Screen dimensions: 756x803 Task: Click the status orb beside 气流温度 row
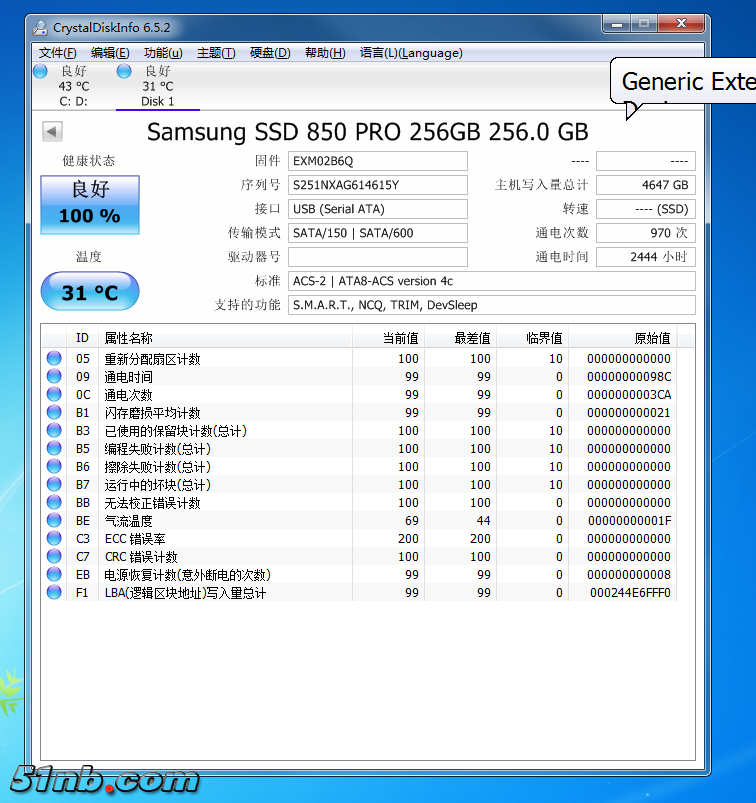tap(54, 521)
